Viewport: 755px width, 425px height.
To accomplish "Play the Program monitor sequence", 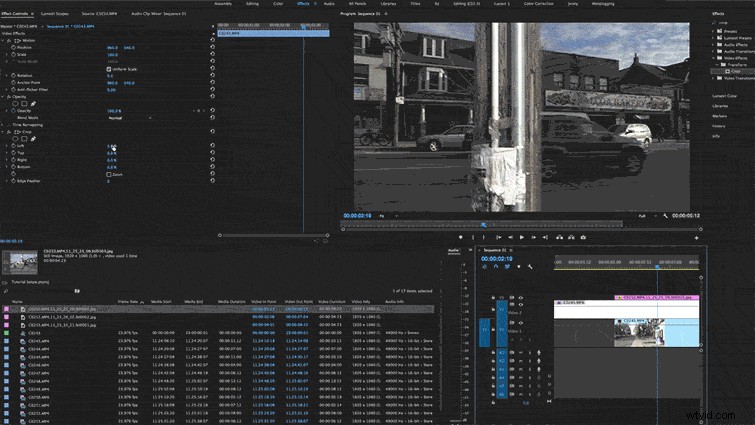I will 522,237.
